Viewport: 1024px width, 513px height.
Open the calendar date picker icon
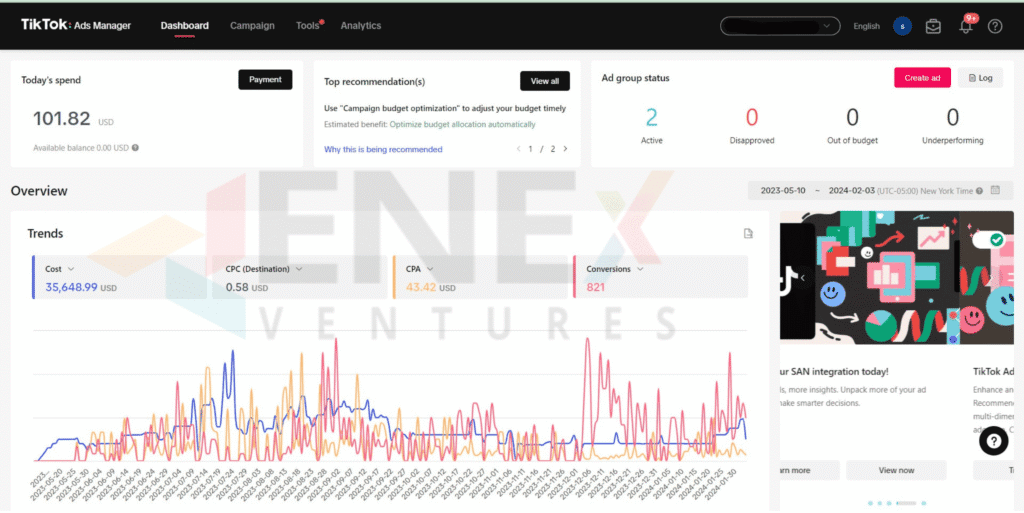tap(995, 190)
